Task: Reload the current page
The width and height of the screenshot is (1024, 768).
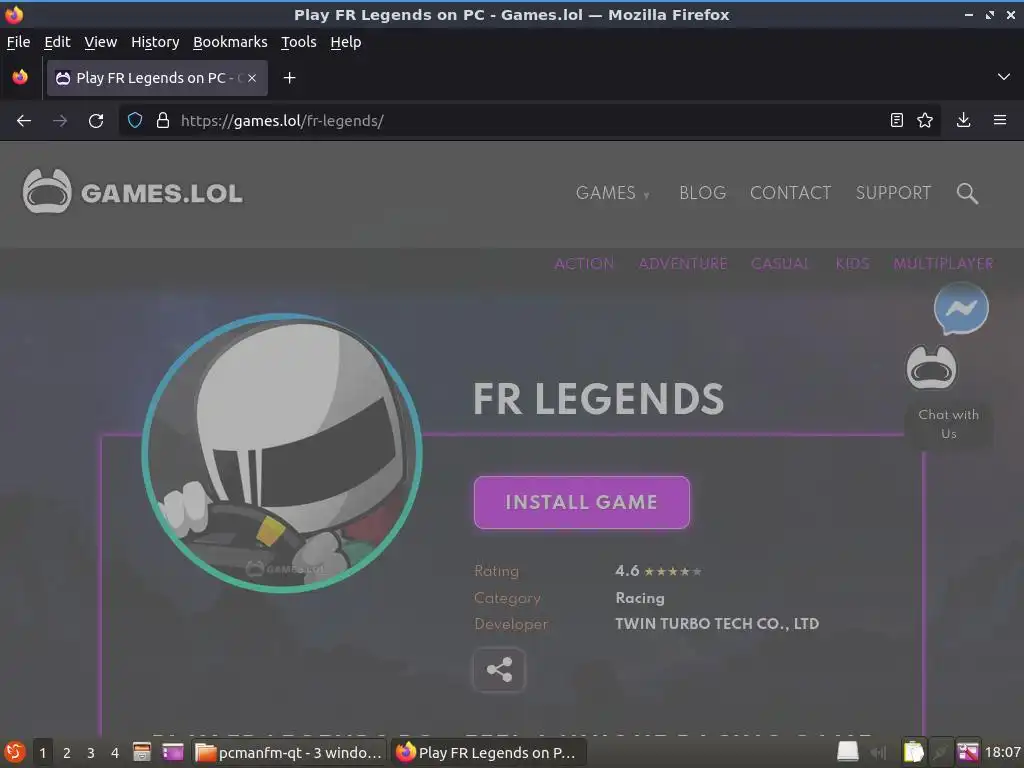Action: click(x=96, y=121)
